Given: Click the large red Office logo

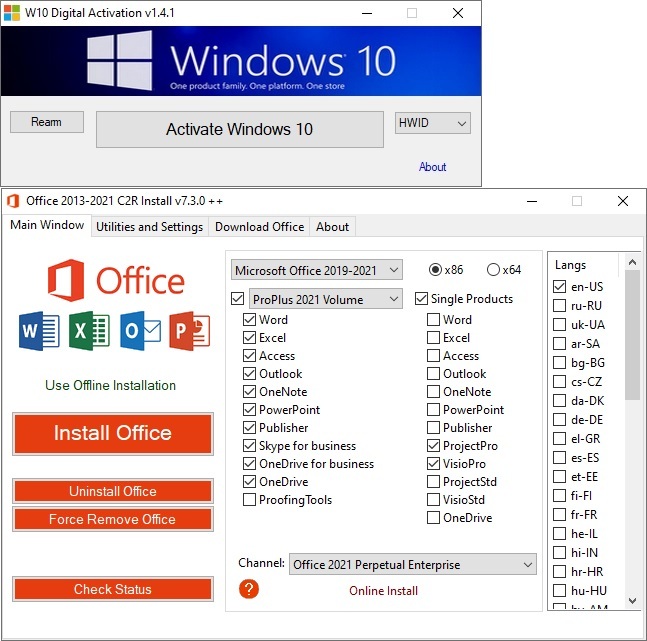Looking at the screenshot, I should point(116,280).
